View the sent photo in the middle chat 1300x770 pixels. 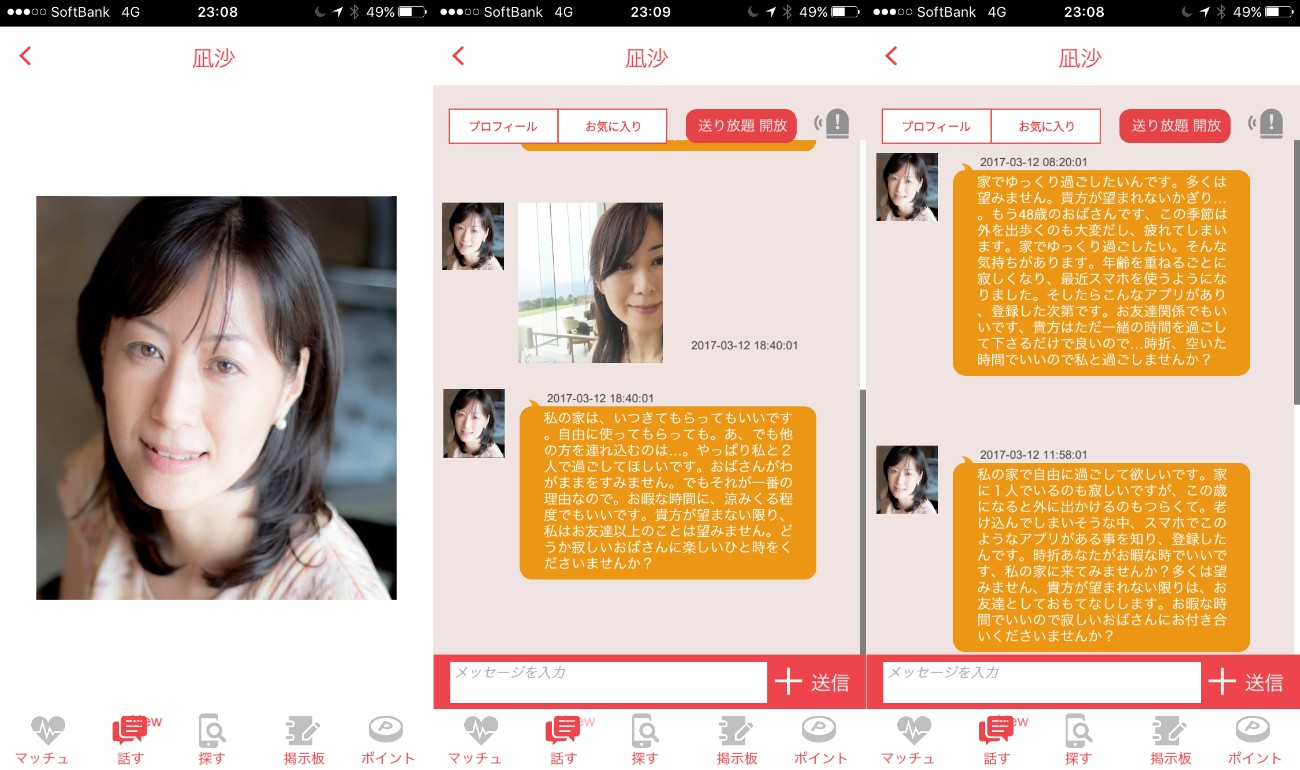pos(590,282)
